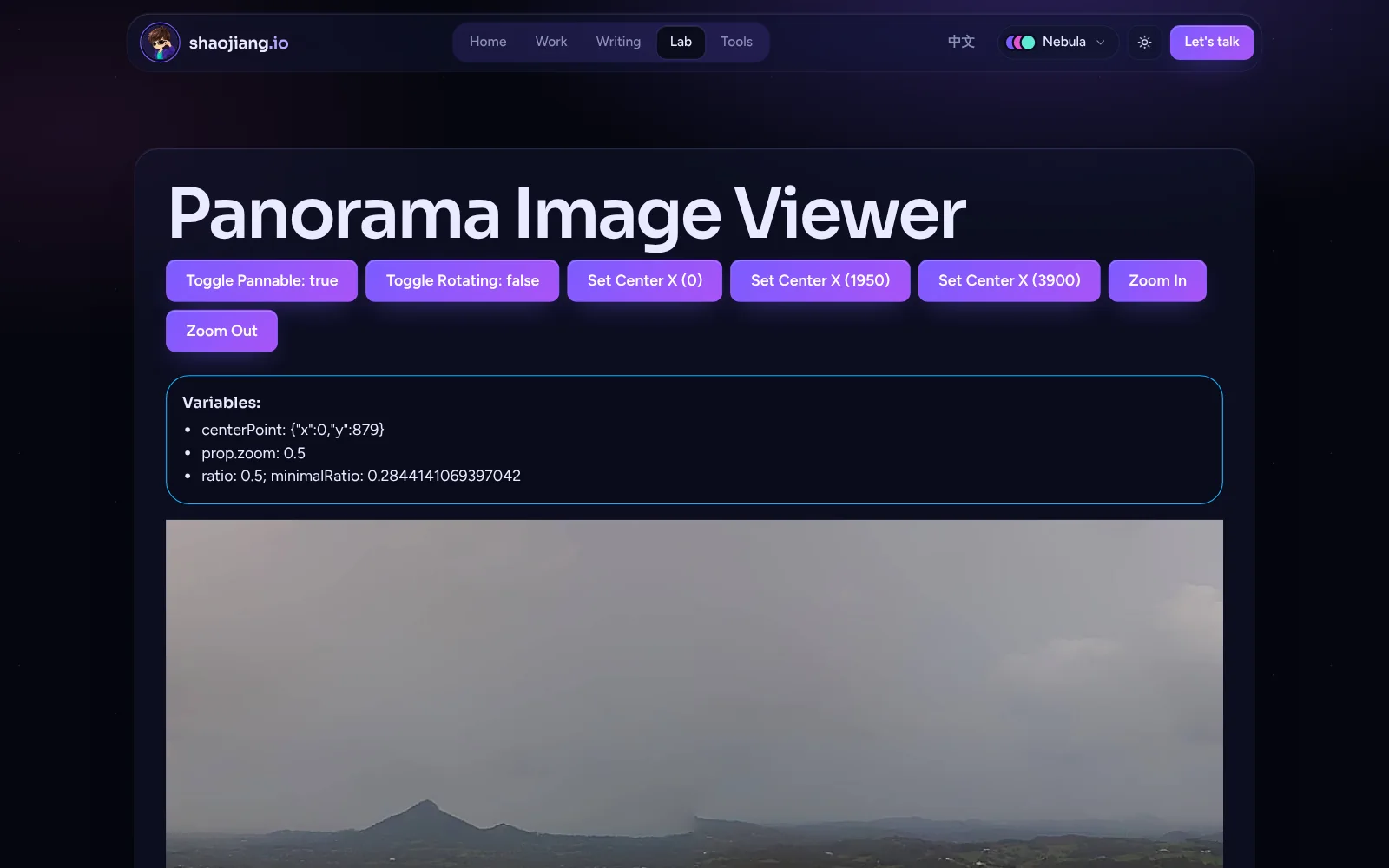The height and width of the screenshot is (868, 1389).
Task: Click Set Center X (0)
Action: pyautogui.click(x=644, y=280)
